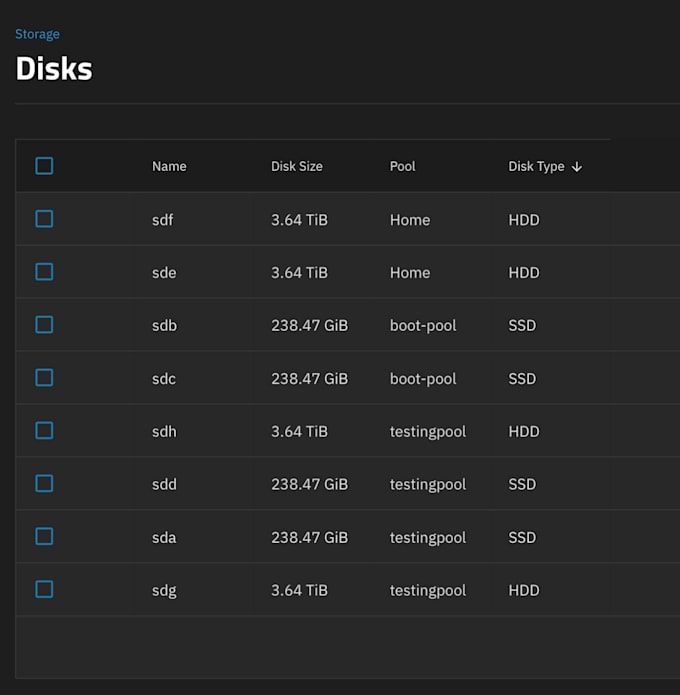Image resolution: width=680 pixels, height=695 pixels.
Task: Open the Storage breadcrumb link
Action: (37, 34)
